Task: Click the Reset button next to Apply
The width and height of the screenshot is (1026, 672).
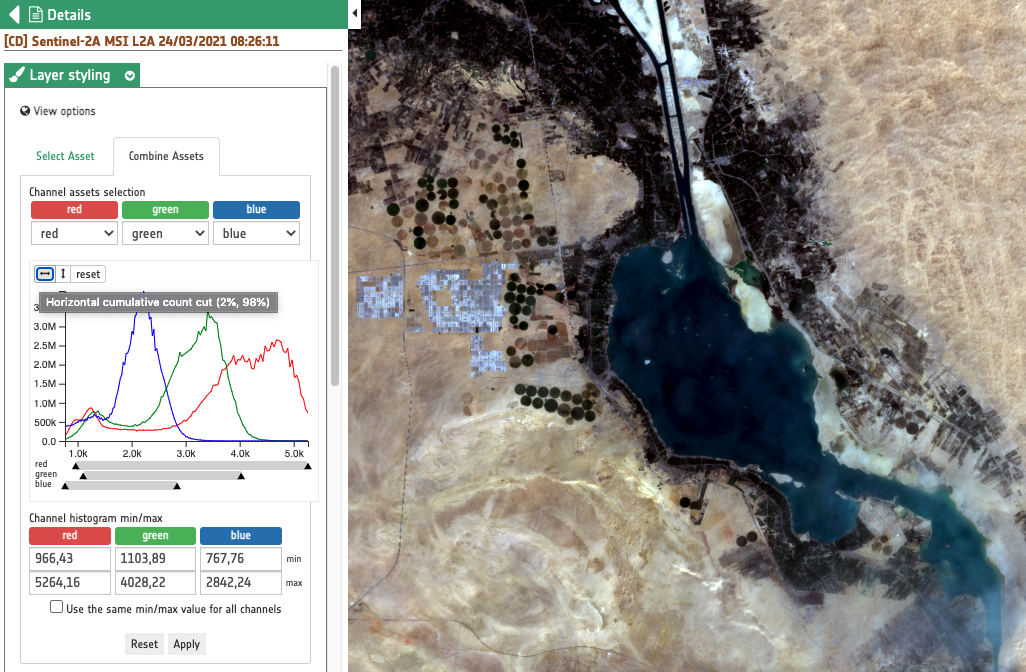Action: (x=144, y=644)
